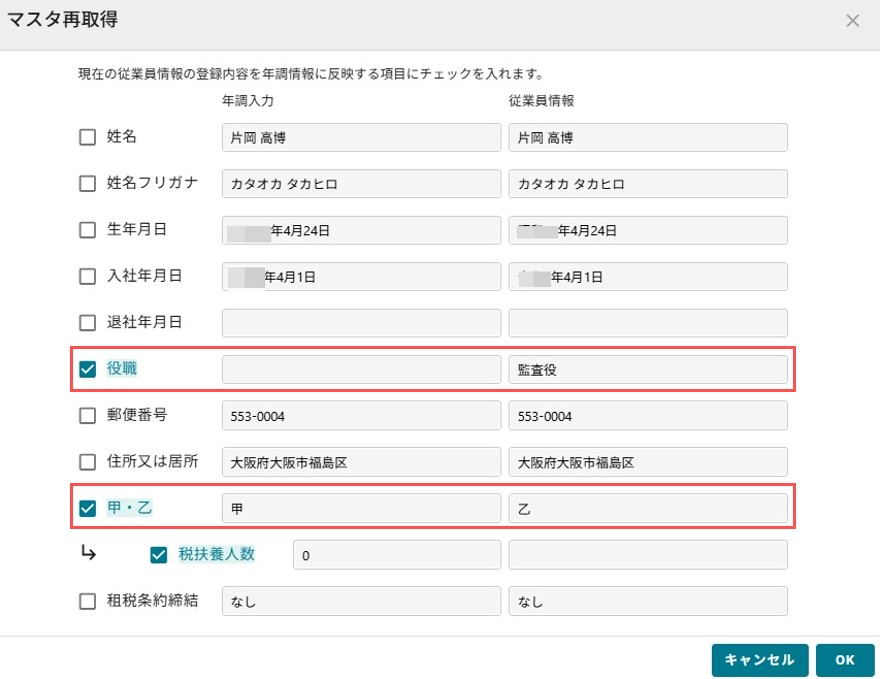Screen dimensions: 880x679
Task: Click 従業員情報 租税条約締結 field なし
Action: pyautogui.click(x=648, y=602)
